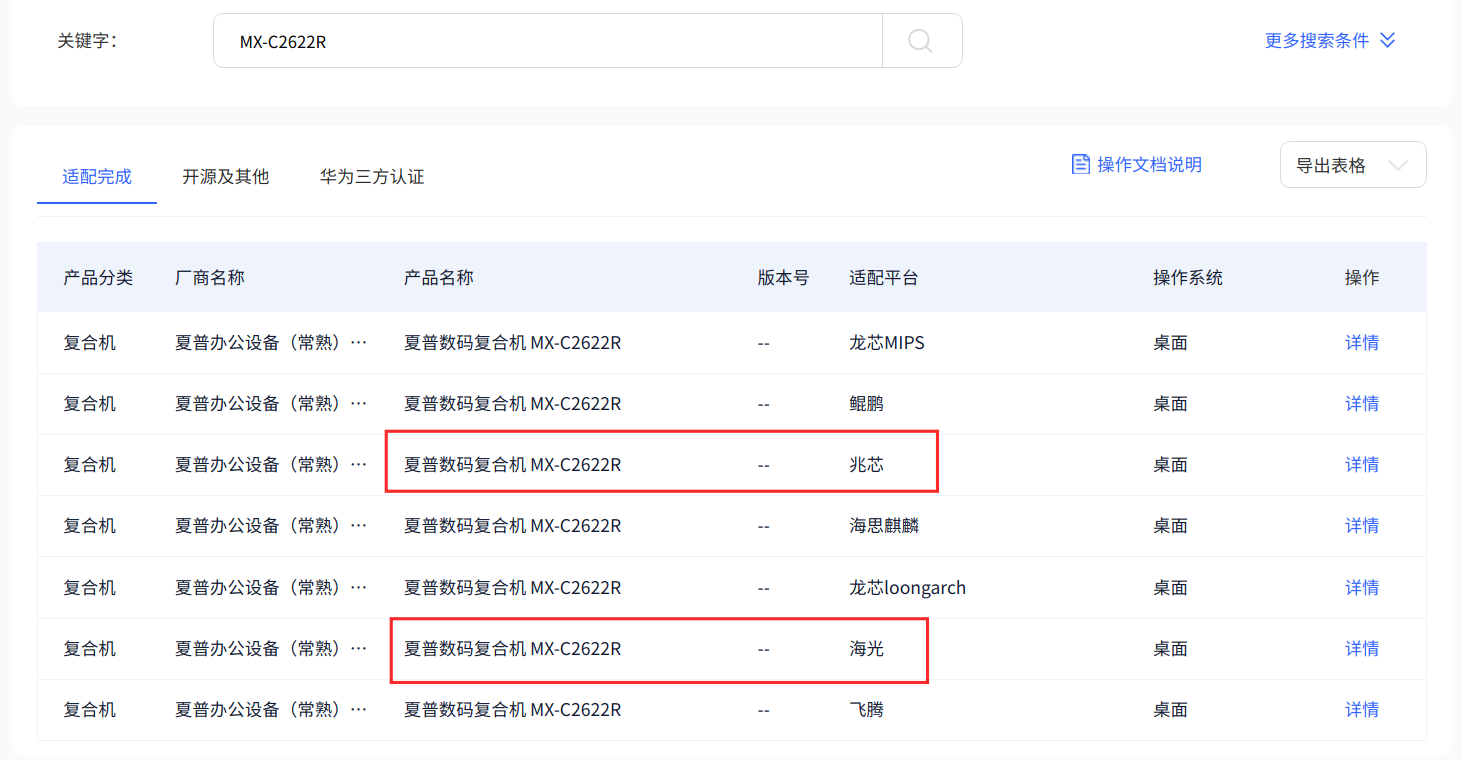Click 复合机 in the 海光 row

point(90,649)
